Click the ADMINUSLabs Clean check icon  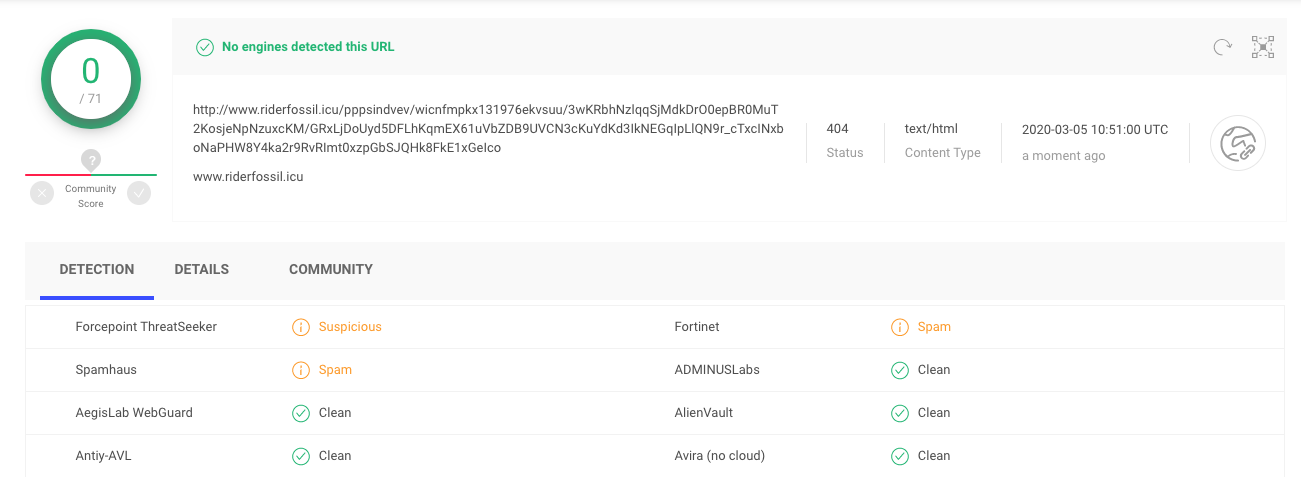click(900, 370)
